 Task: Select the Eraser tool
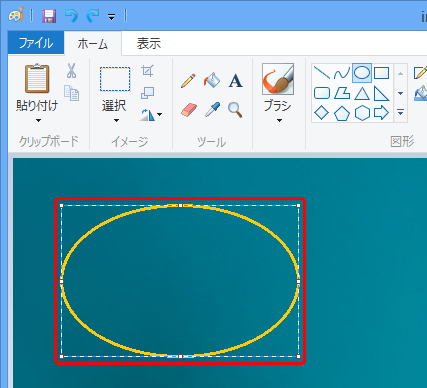coord(189,109)
